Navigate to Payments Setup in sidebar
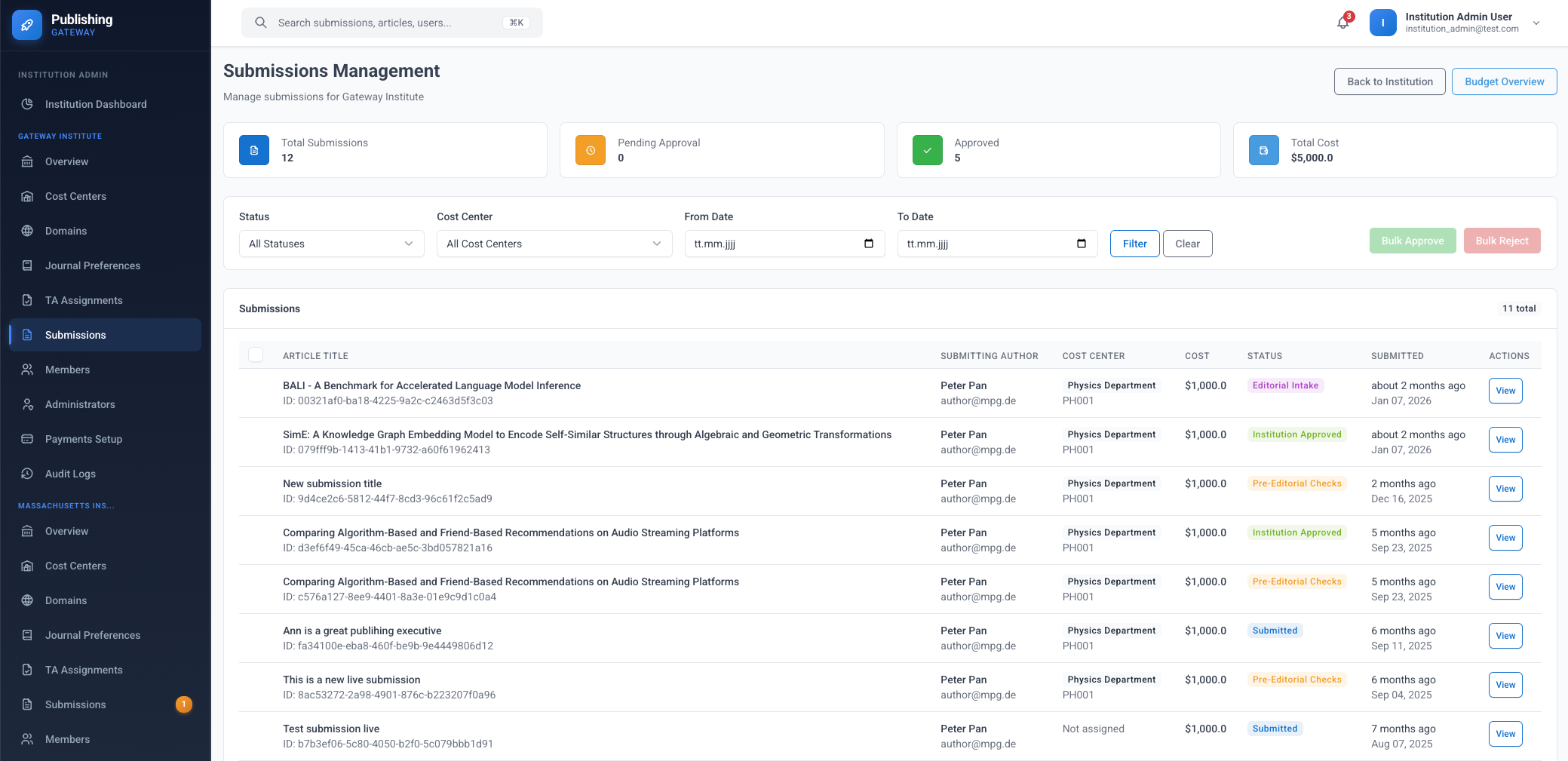 pos(84,439)
